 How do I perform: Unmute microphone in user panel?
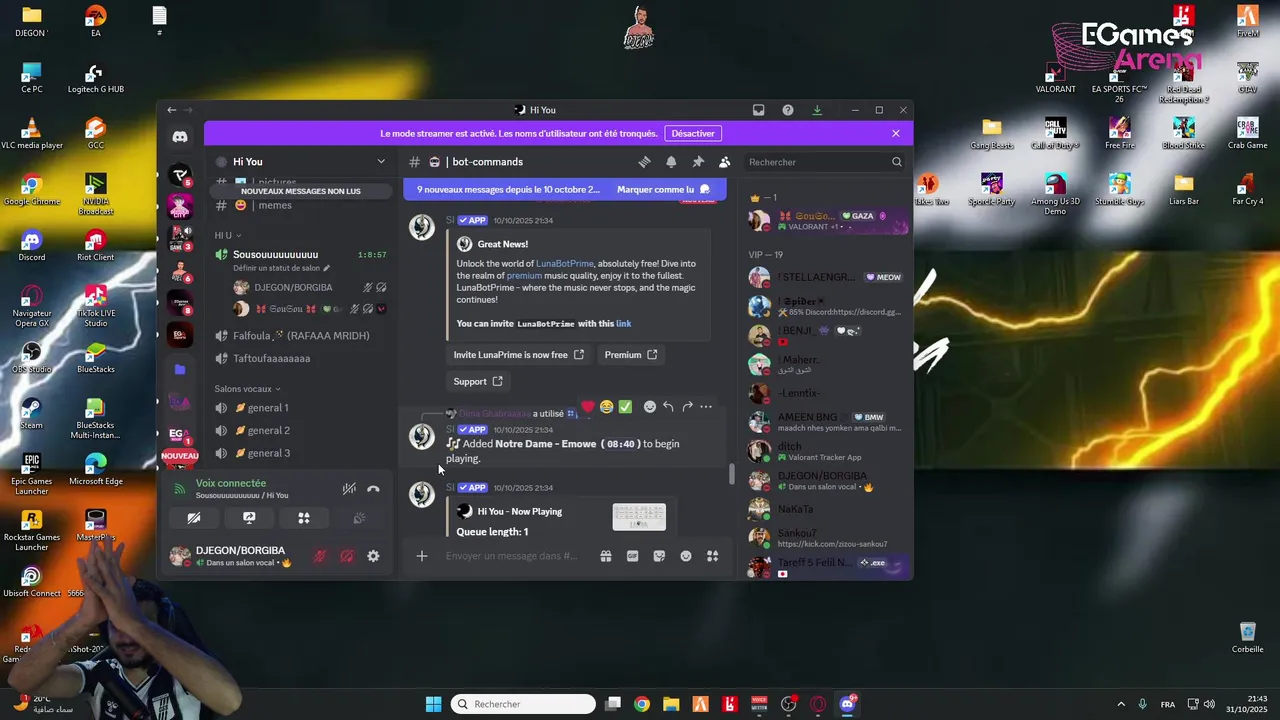[320, 556]
